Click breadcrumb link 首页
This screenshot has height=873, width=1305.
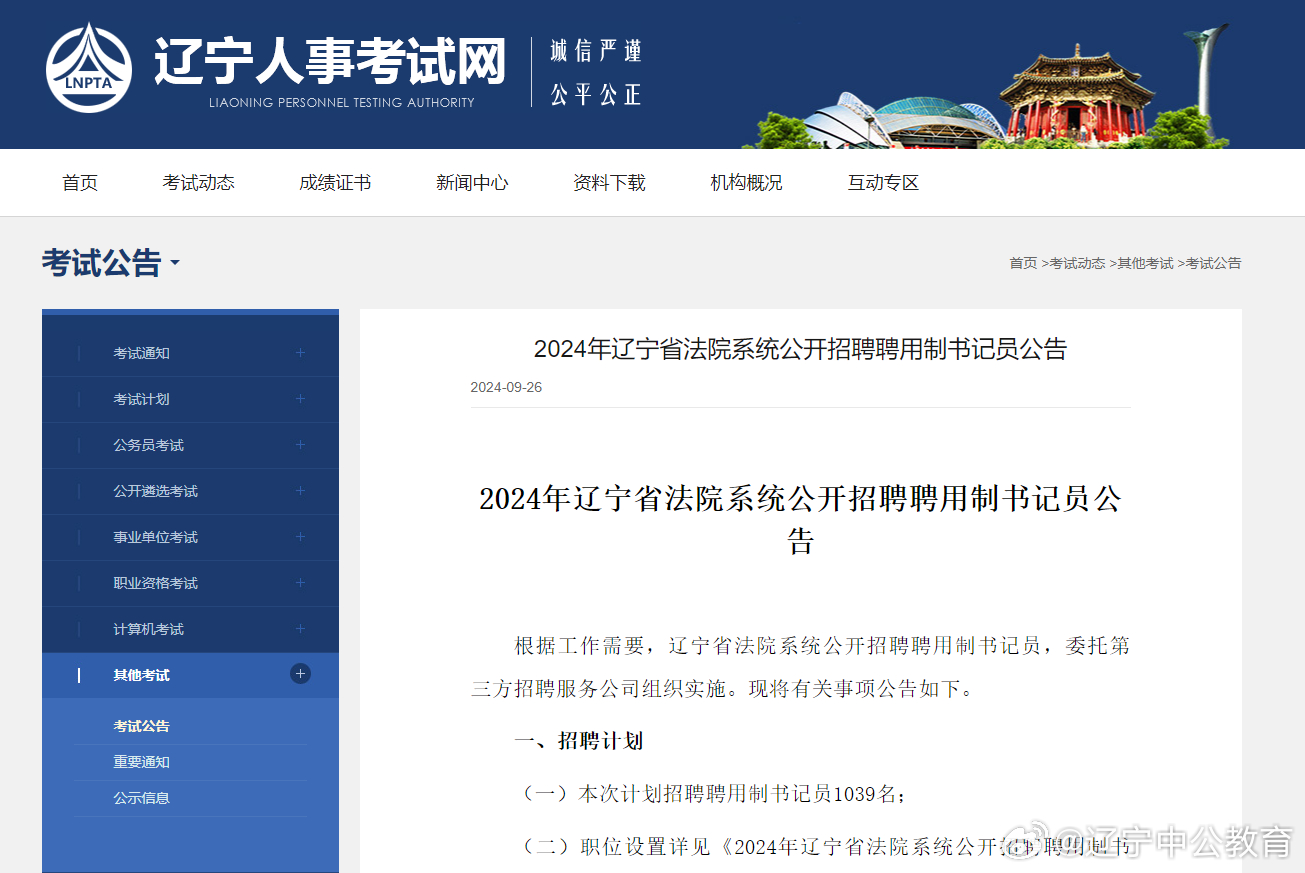point(1023,263)
